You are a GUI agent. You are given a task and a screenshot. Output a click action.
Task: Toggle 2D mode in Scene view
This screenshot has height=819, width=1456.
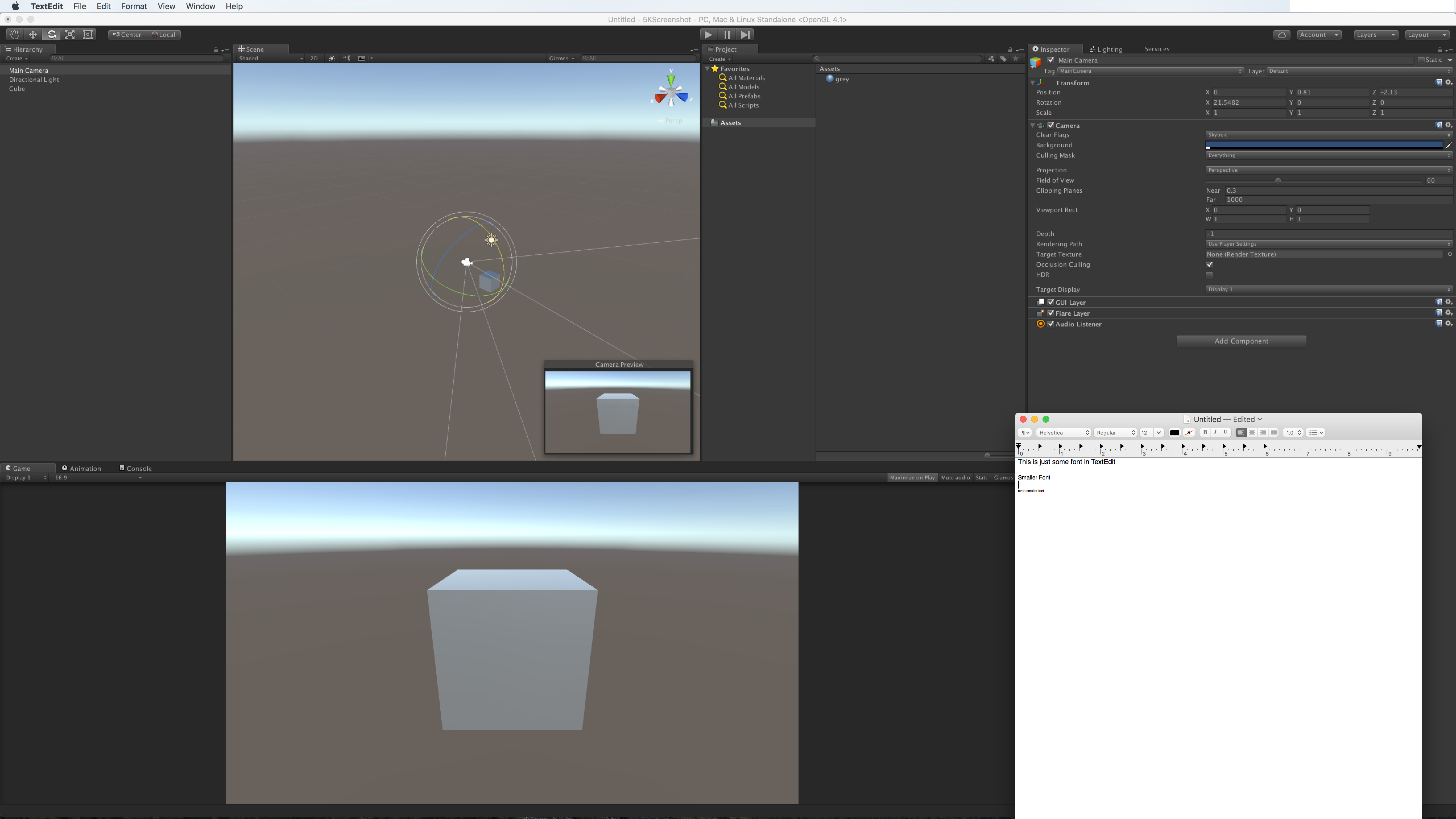click(x=314, y=58)
